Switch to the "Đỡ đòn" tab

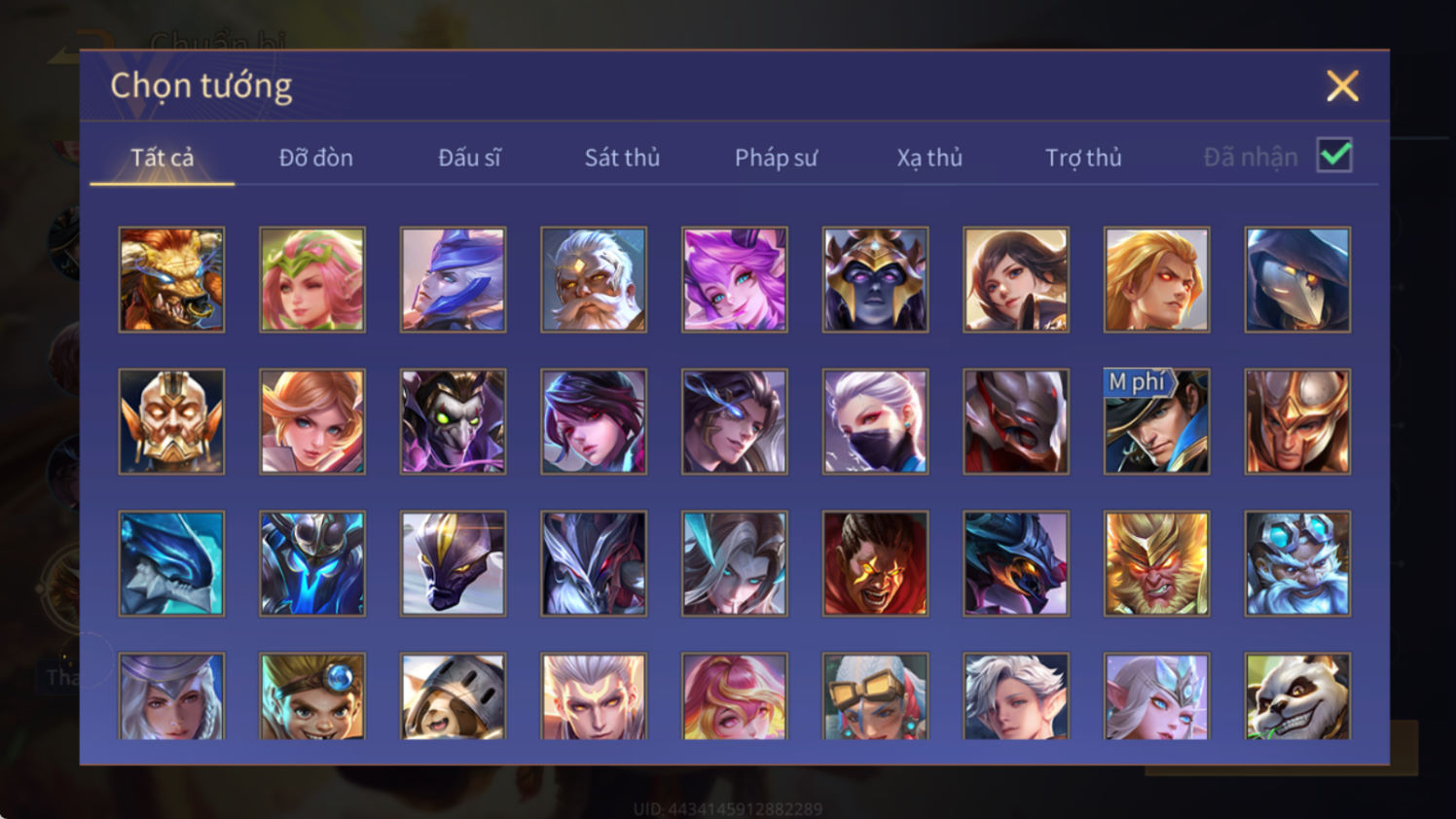pos(315,158)
